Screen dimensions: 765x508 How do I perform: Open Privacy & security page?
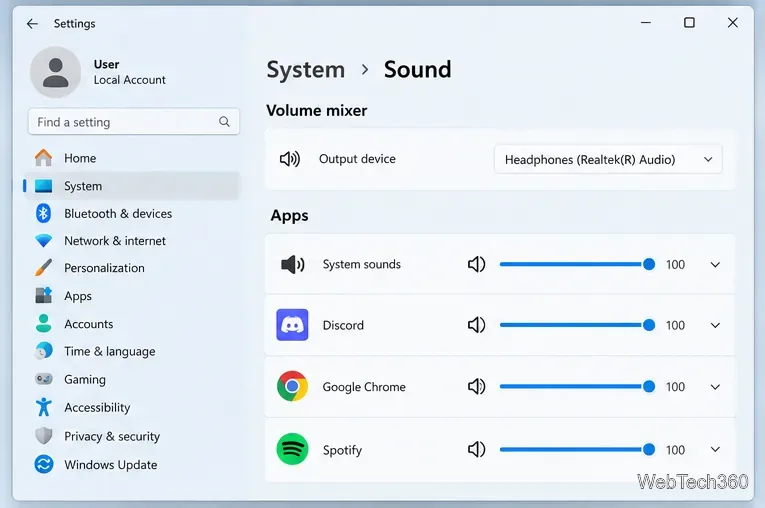[132, 436]
